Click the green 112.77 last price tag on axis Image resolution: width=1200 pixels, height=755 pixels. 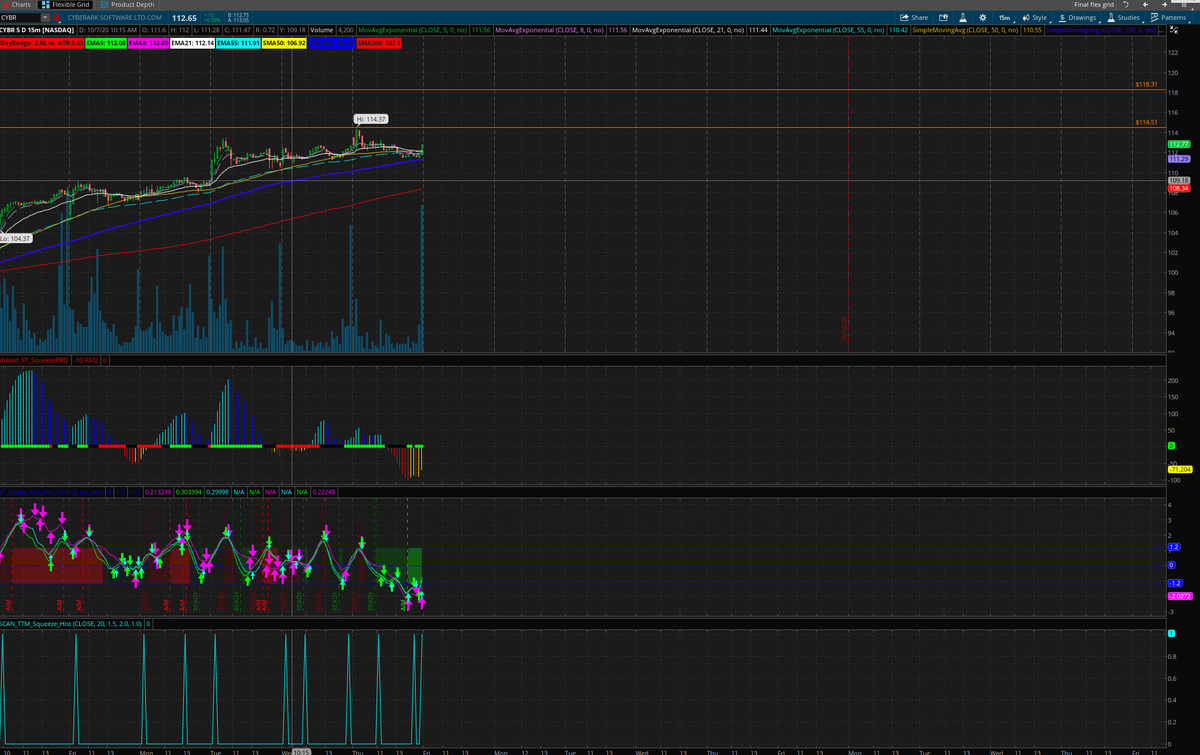pyautogui.click(x=1178, y=144)
